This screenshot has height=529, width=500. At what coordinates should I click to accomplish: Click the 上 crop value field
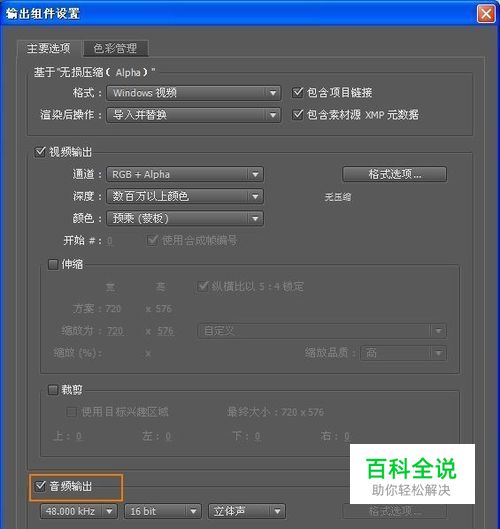tap(79, 436)
